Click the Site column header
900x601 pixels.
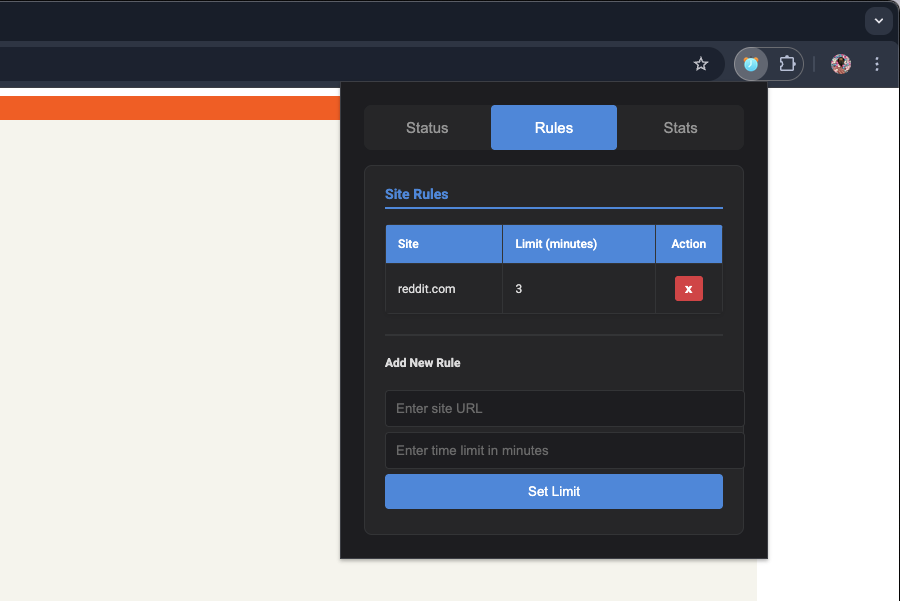pos(443,244)
